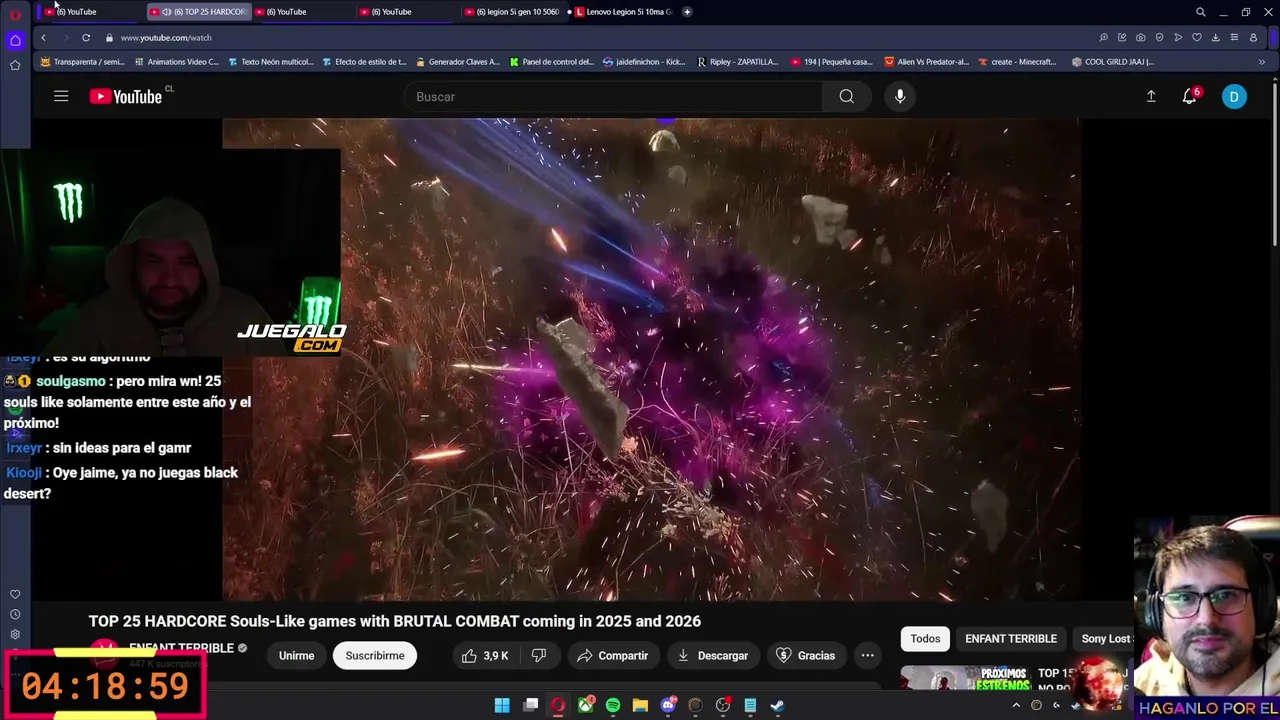Open the 'Texto Neón multicol...' bookmark
The height and width of the screenshot is (720, 1280).
(271, 61)
